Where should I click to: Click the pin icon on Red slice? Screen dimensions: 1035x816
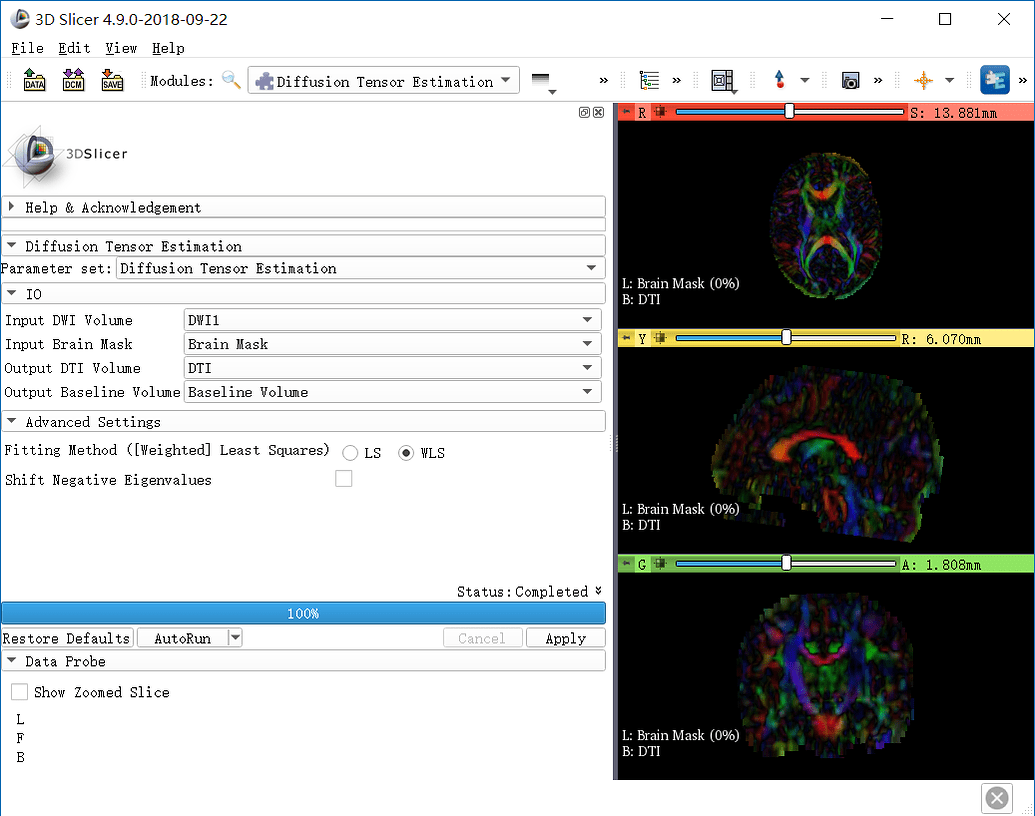[x=627, y=113]
